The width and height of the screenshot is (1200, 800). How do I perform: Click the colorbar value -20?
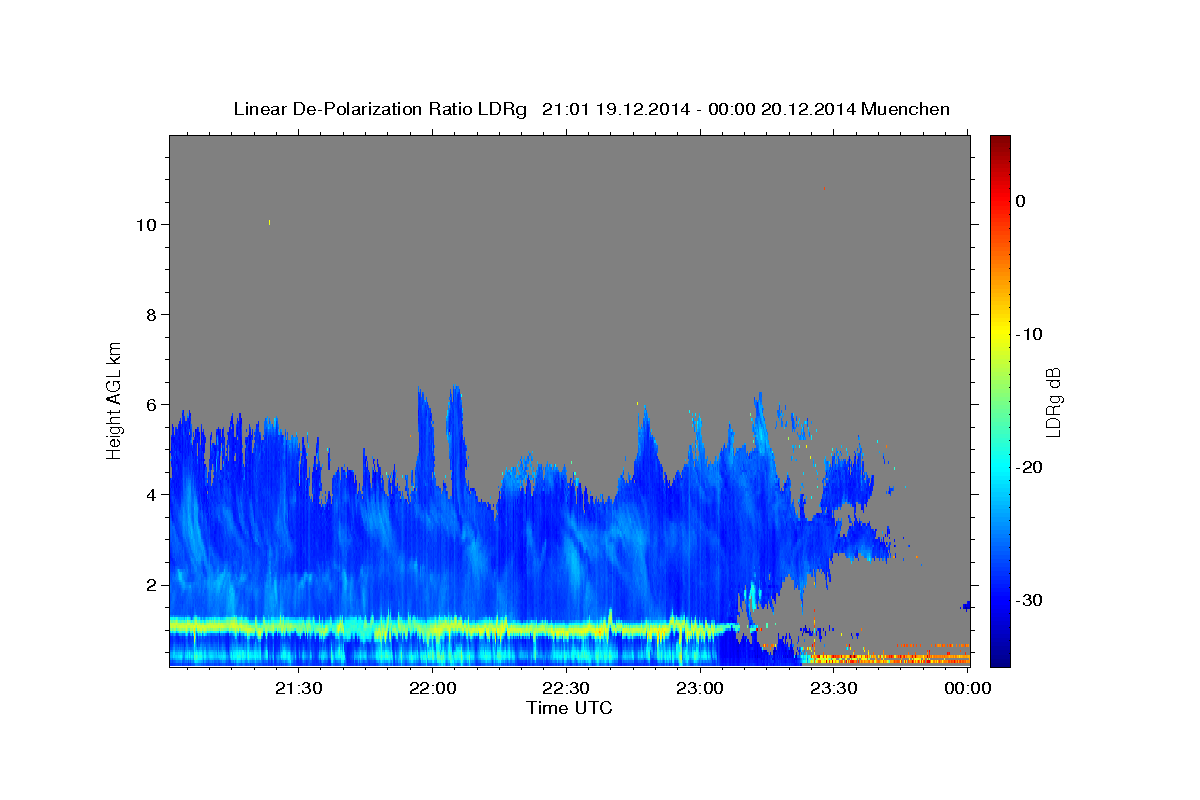click(1029, 467)
